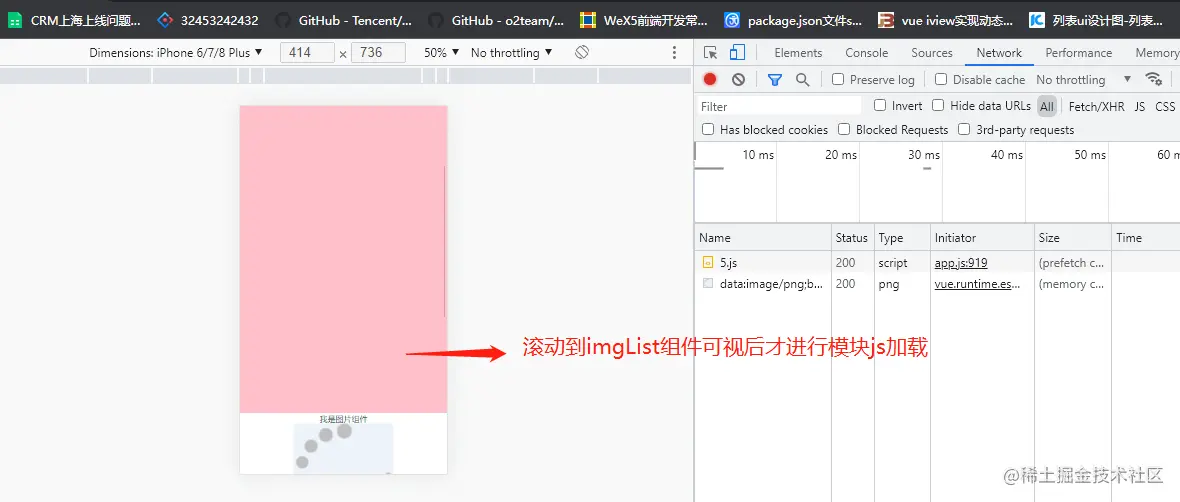Image resolution: width=1180 pixels, height=502 pixels.
Task: Enable Disable cache checkbox
Action: point(941,79)
